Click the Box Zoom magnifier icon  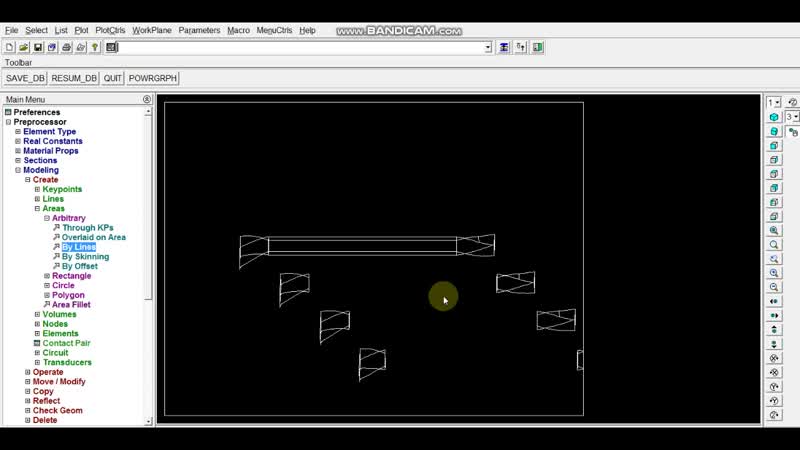coord(774,245)
